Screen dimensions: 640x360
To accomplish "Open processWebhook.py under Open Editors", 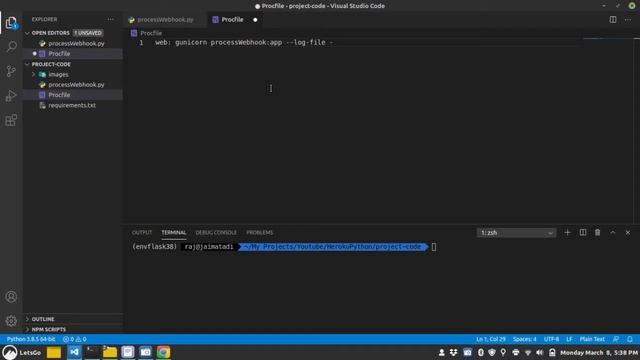I will click(x=76, y=43).
